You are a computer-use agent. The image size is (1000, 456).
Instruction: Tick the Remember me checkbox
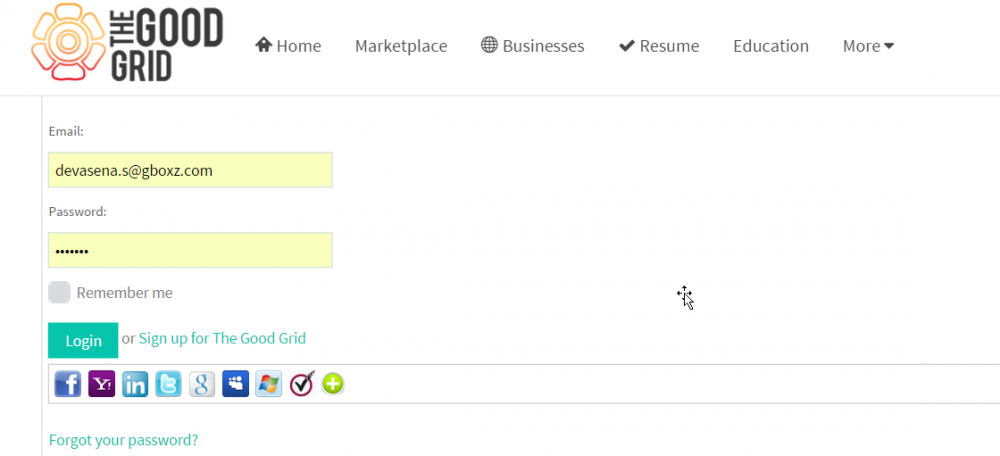59,292
